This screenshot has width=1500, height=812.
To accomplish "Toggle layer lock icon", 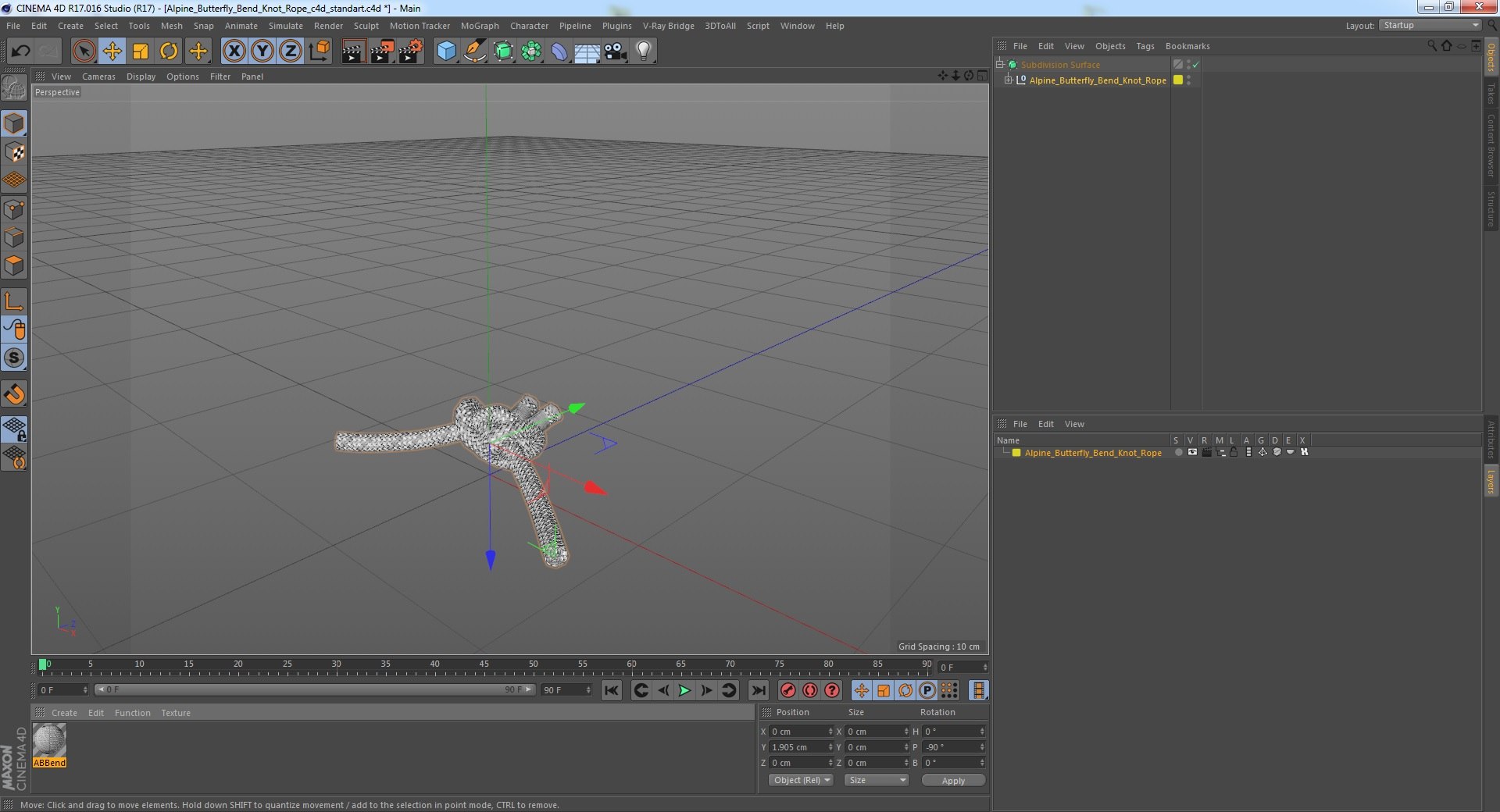I will pos(1234,452).
